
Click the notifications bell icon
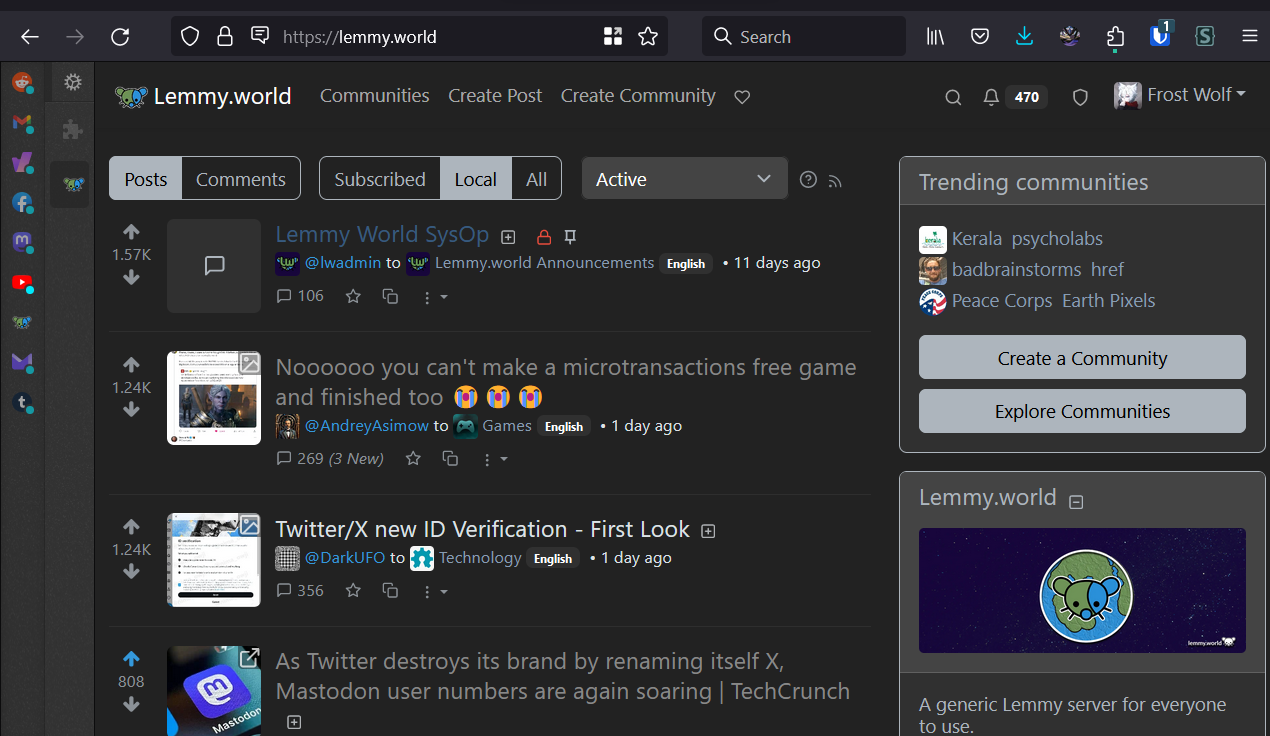[991, 97]
